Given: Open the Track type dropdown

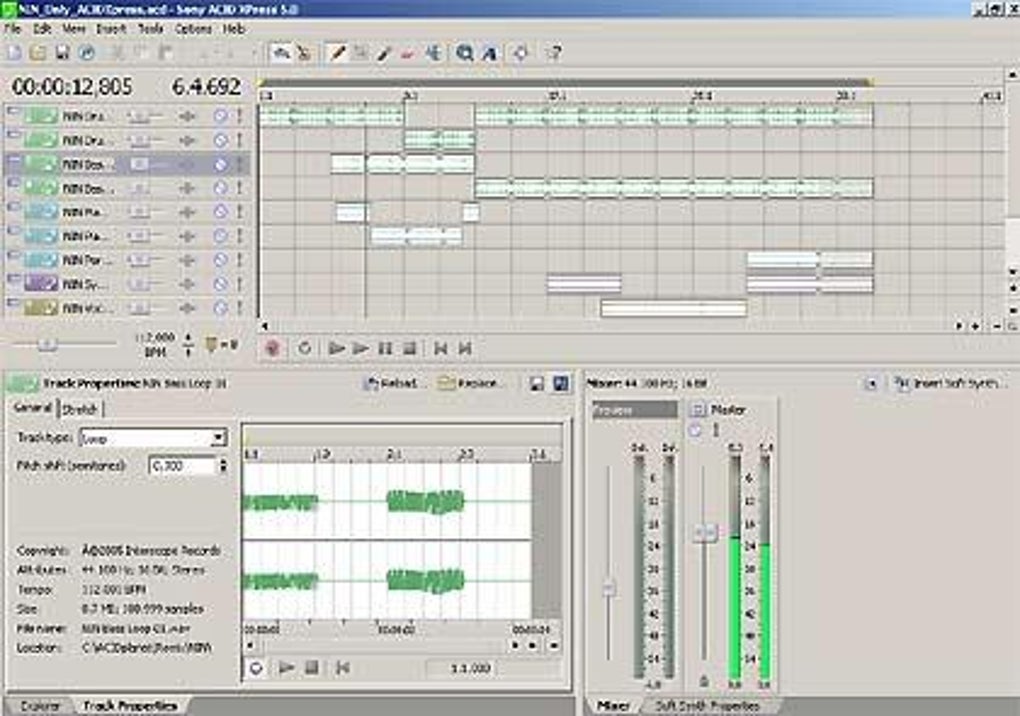Looking at the screenshot, I should [218, 438].
